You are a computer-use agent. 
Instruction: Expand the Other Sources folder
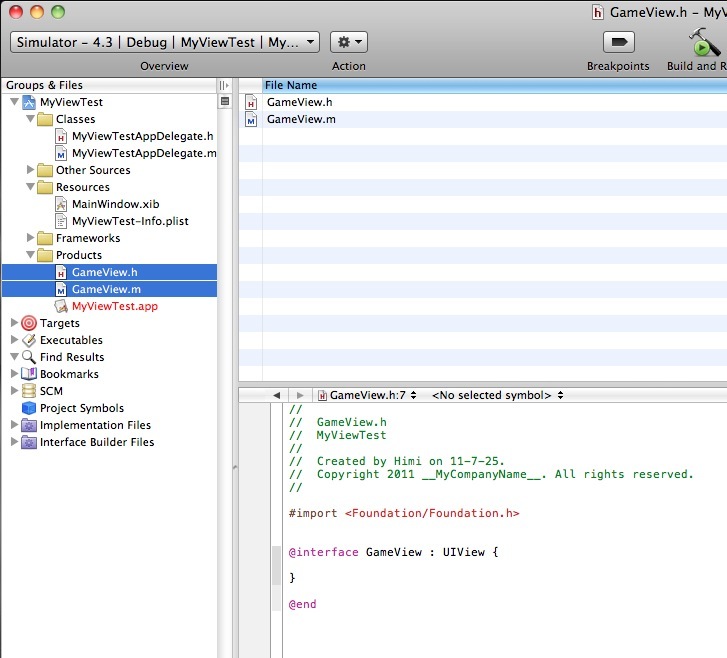pos(31,170)
